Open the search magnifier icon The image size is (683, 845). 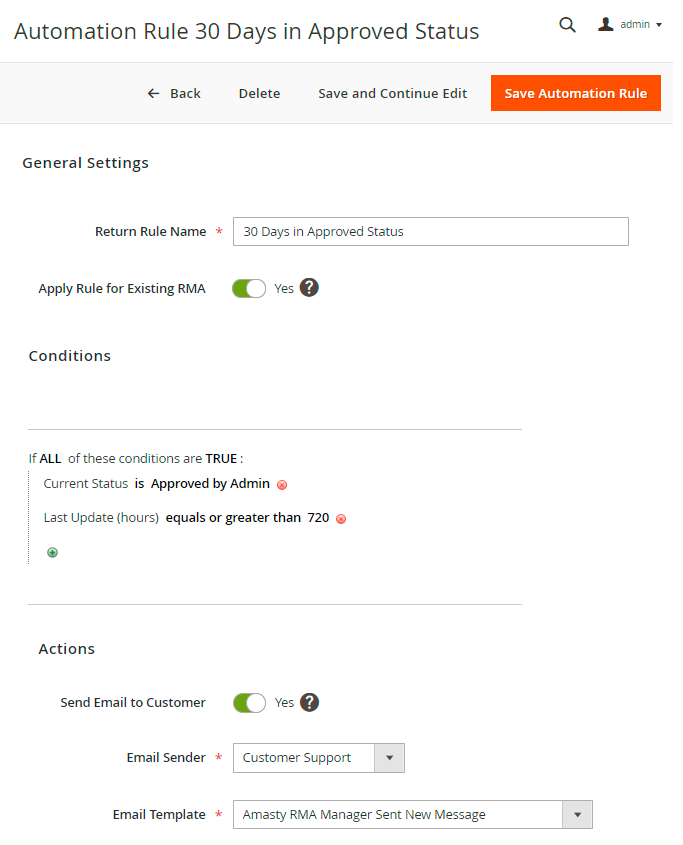[x=567, y=25]
